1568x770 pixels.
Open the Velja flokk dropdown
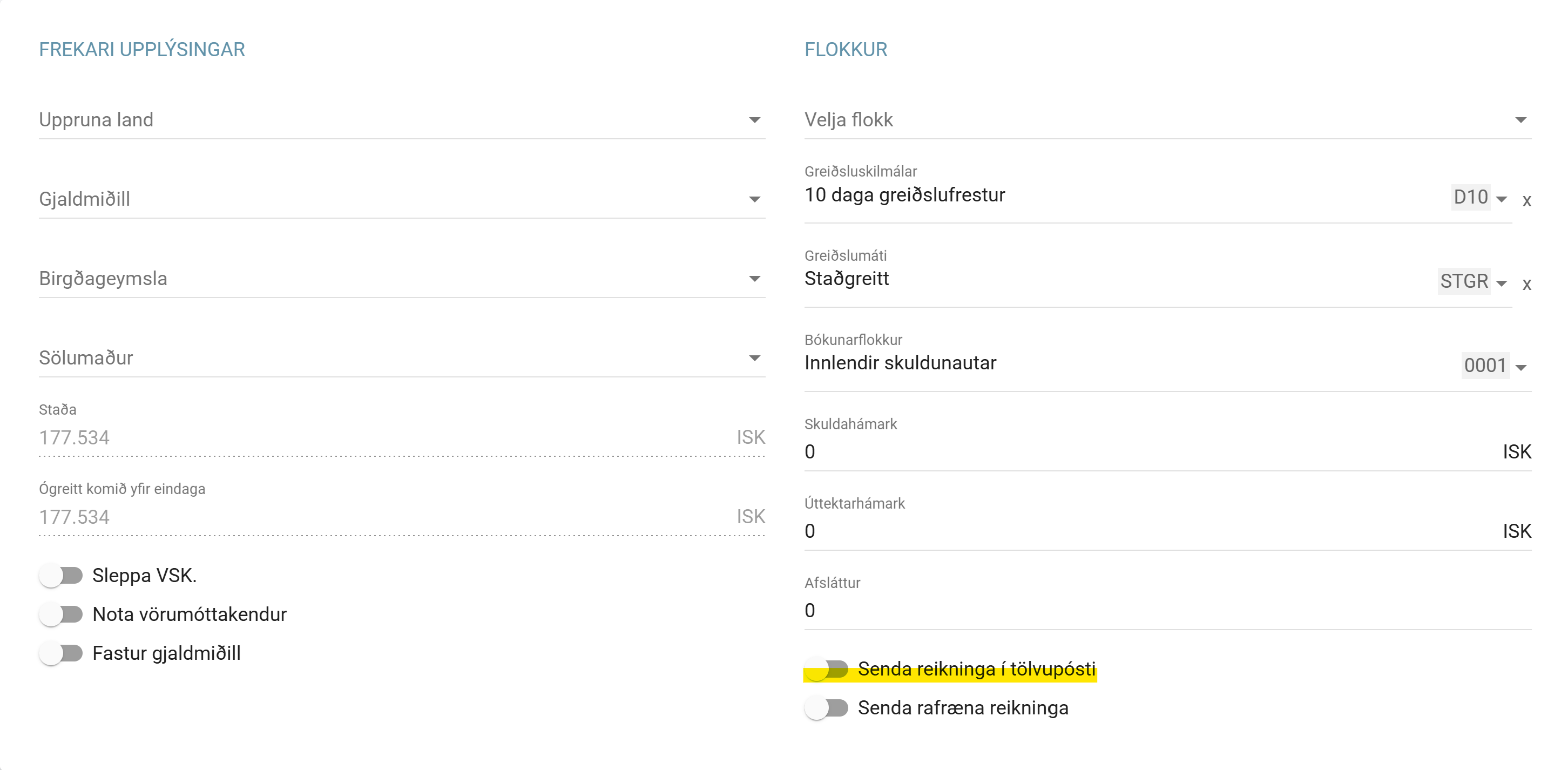coord(1520,120)
